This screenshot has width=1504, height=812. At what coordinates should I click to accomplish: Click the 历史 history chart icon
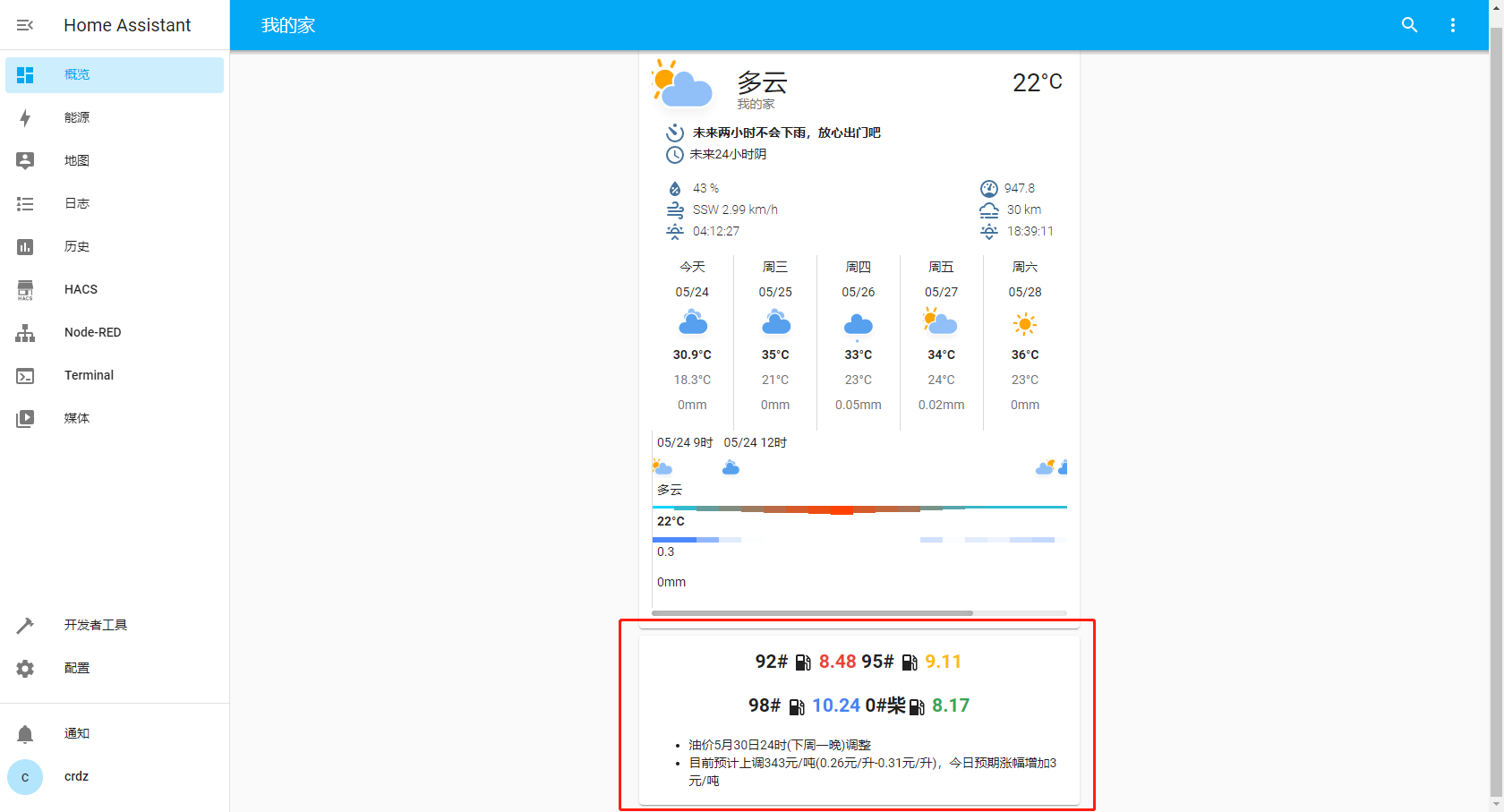pyautogui.click(x=25, y=247)
